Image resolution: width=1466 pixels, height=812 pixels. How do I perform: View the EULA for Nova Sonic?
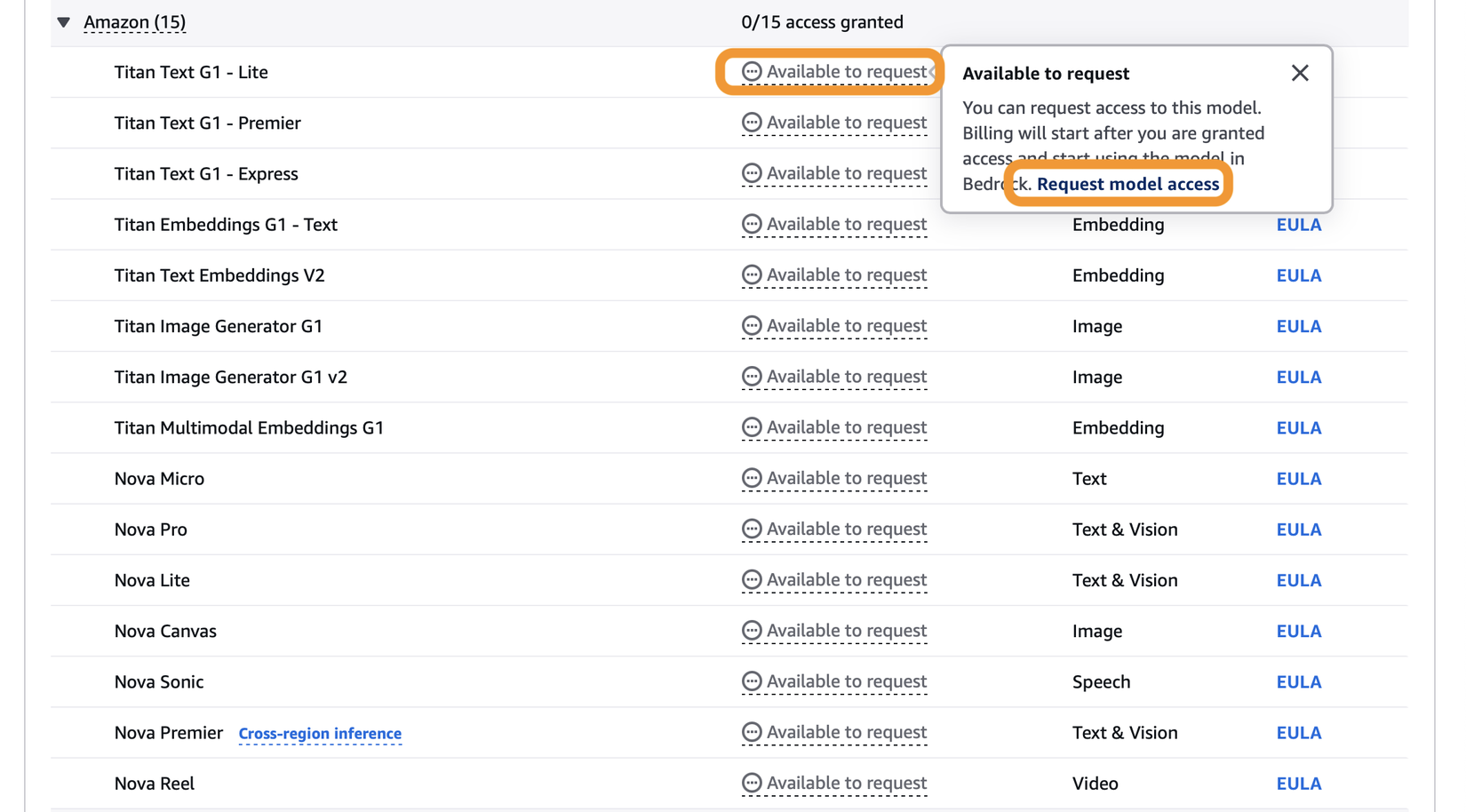pyautogui.click(x=1298, y=682)
